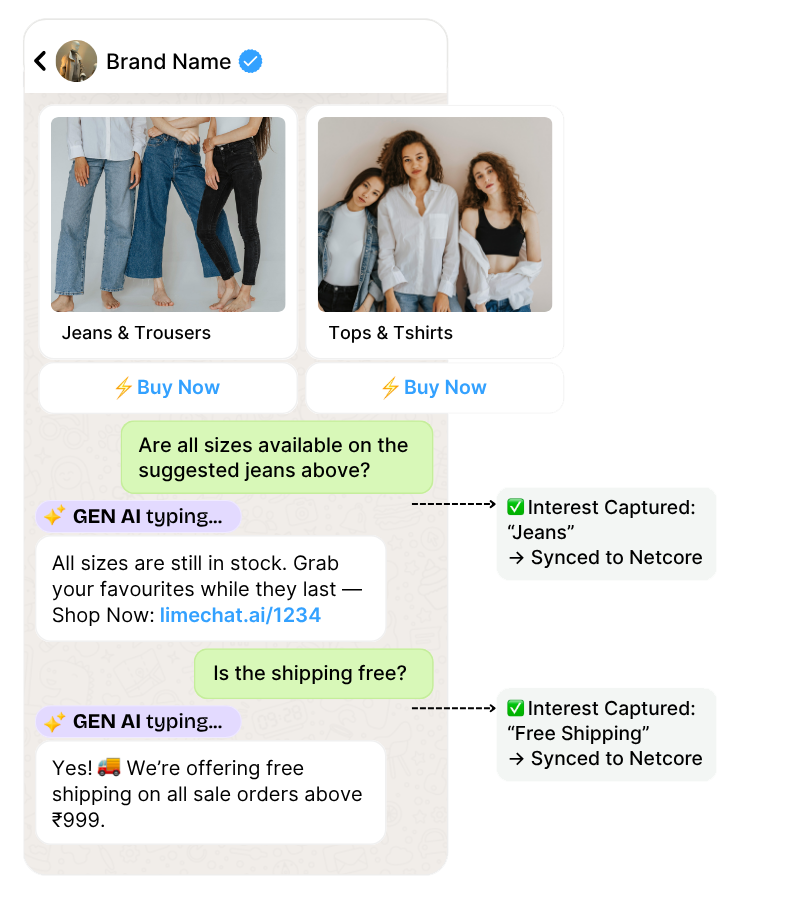Select the Brand Name title
797x900 pixels.
[169, 61]
